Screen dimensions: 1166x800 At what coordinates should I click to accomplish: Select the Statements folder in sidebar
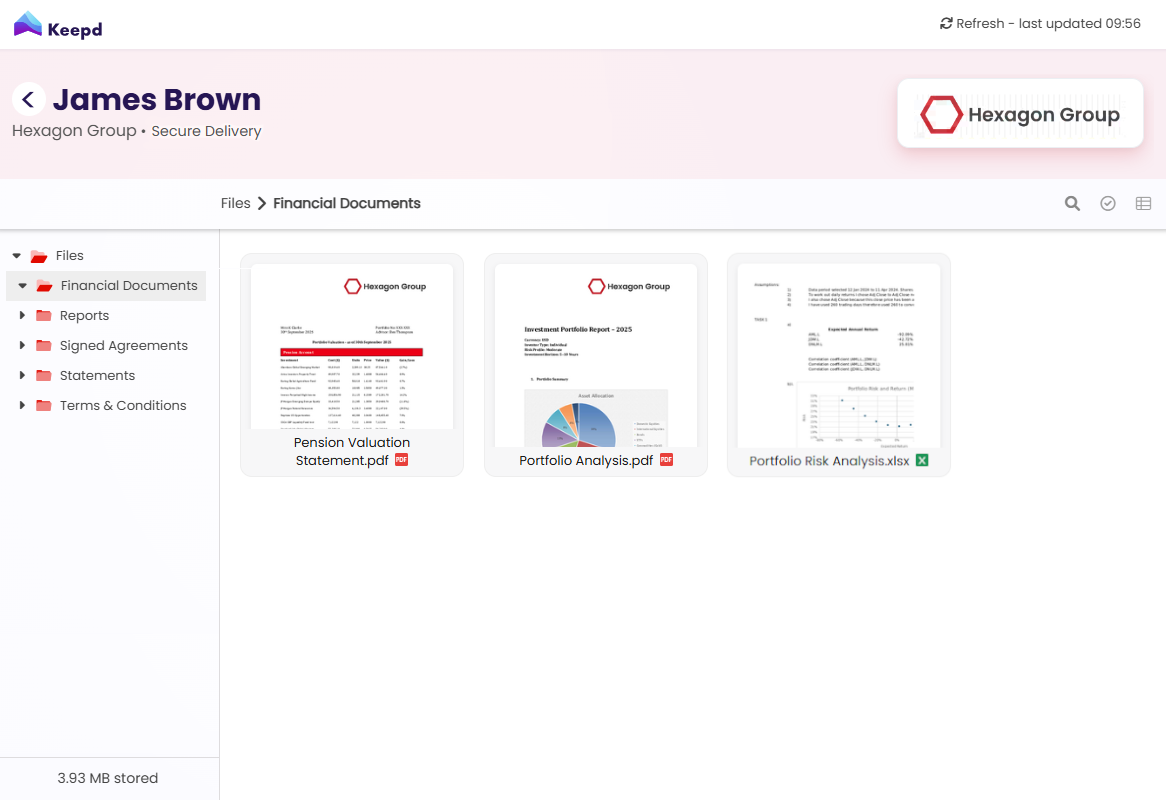point(97,376)
